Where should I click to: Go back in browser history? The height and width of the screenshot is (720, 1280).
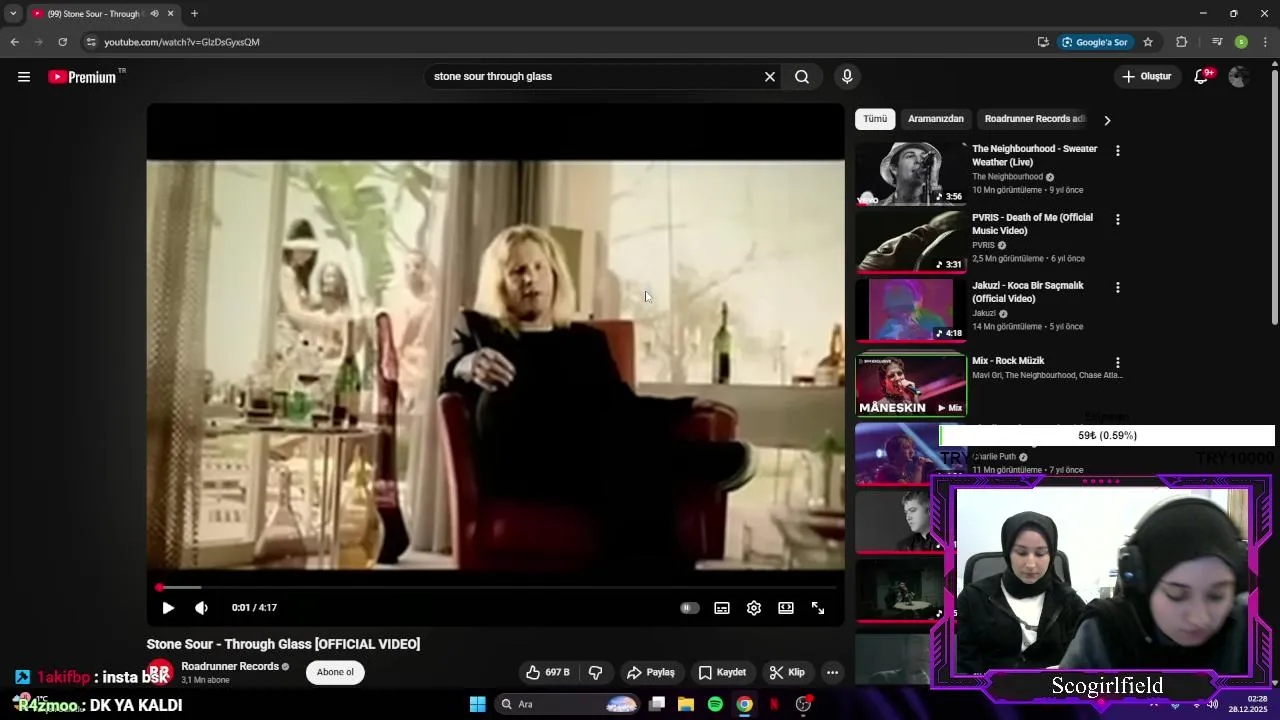(14, 42)
